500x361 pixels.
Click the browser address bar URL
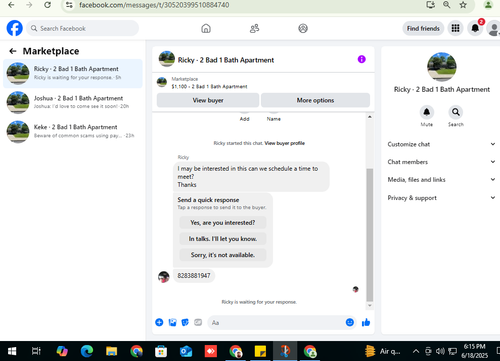[x=154, y=5]
